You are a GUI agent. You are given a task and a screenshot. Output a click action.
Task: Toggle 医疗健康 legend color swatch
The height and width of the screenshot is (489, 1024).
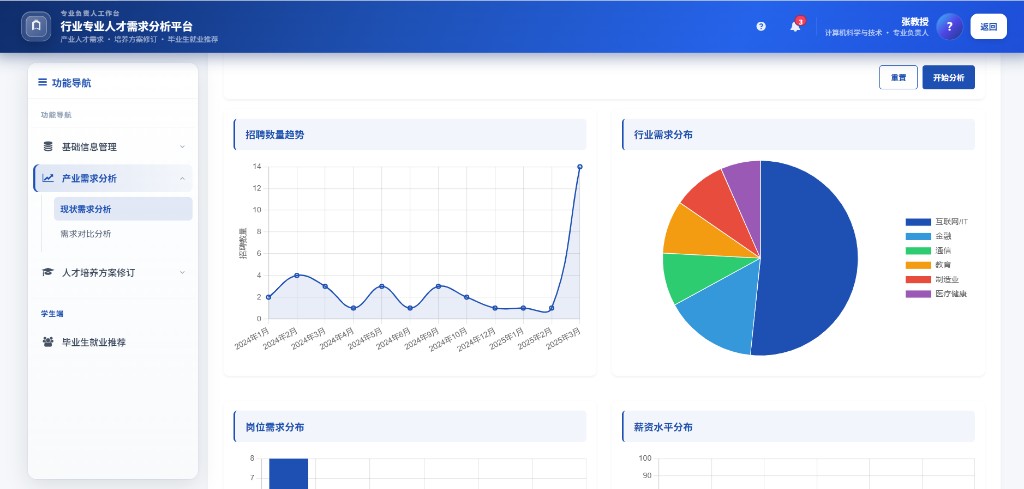click(x=918, y=294)
